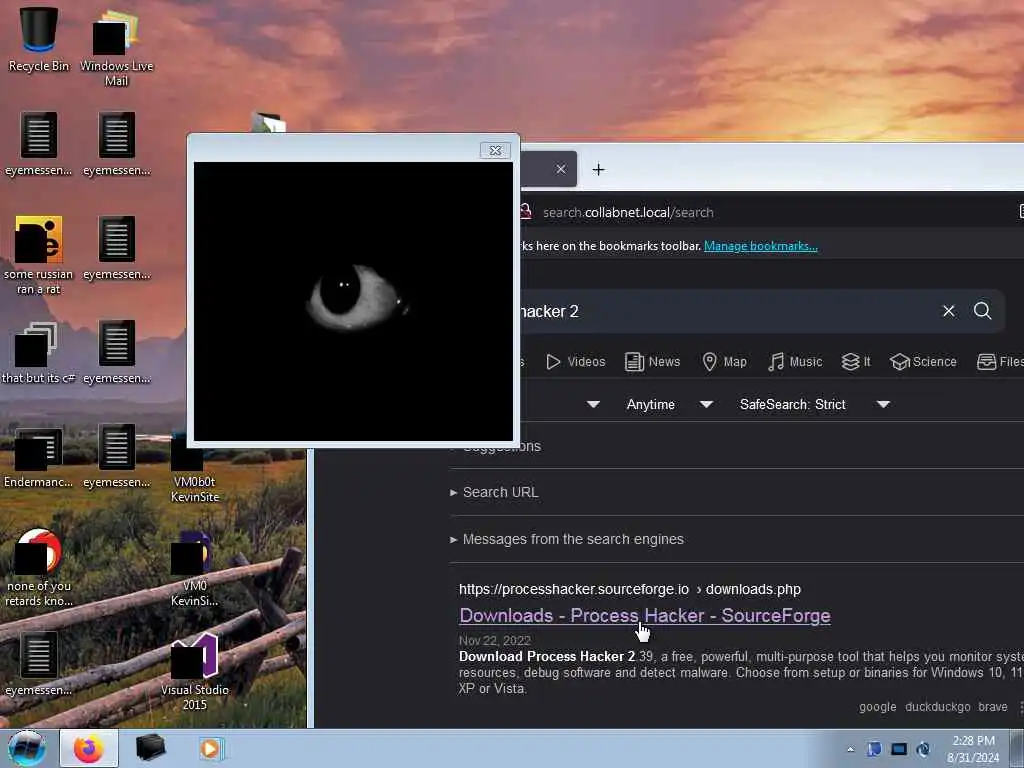Close the eye image popup window

(495, 150)
